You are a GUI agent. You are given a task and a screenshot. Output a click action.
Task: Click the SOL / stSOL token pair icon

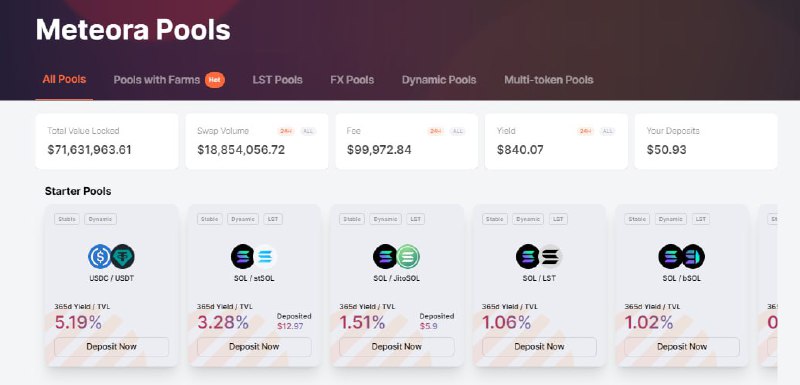254,256
